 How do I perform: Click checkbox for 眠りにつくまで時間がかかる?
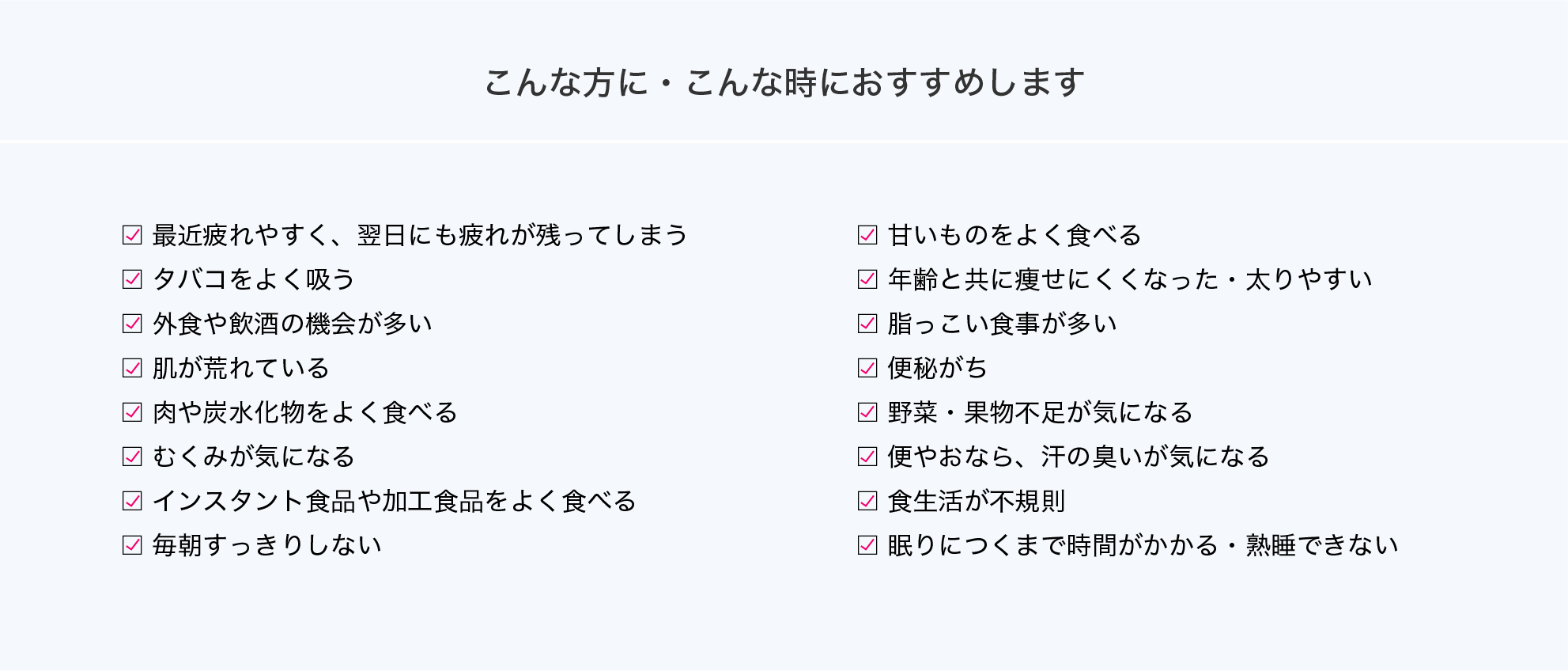[x=867, y=545]
